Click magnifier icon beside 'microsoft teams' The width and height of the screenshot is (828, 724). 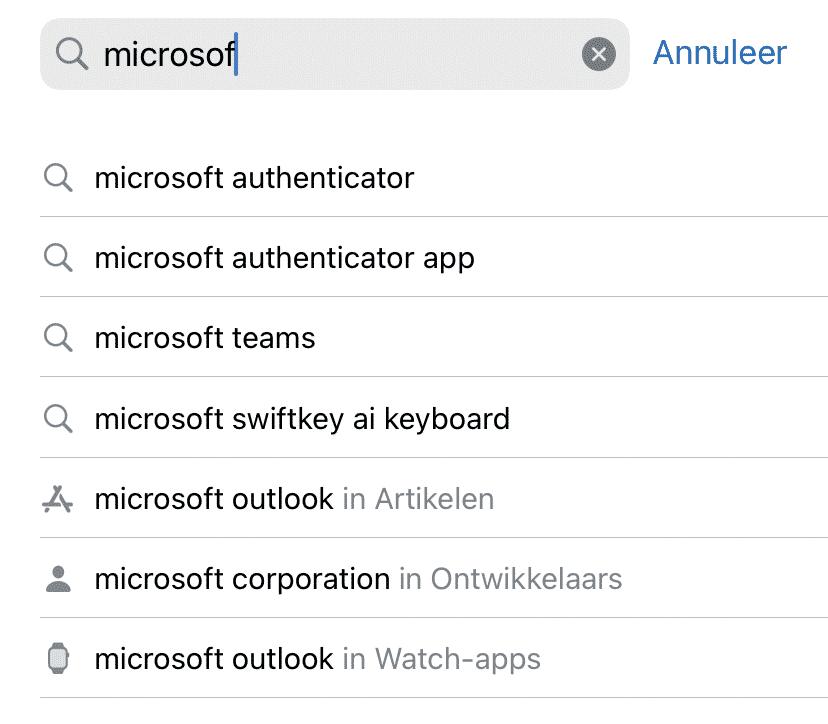click(59, 338)
